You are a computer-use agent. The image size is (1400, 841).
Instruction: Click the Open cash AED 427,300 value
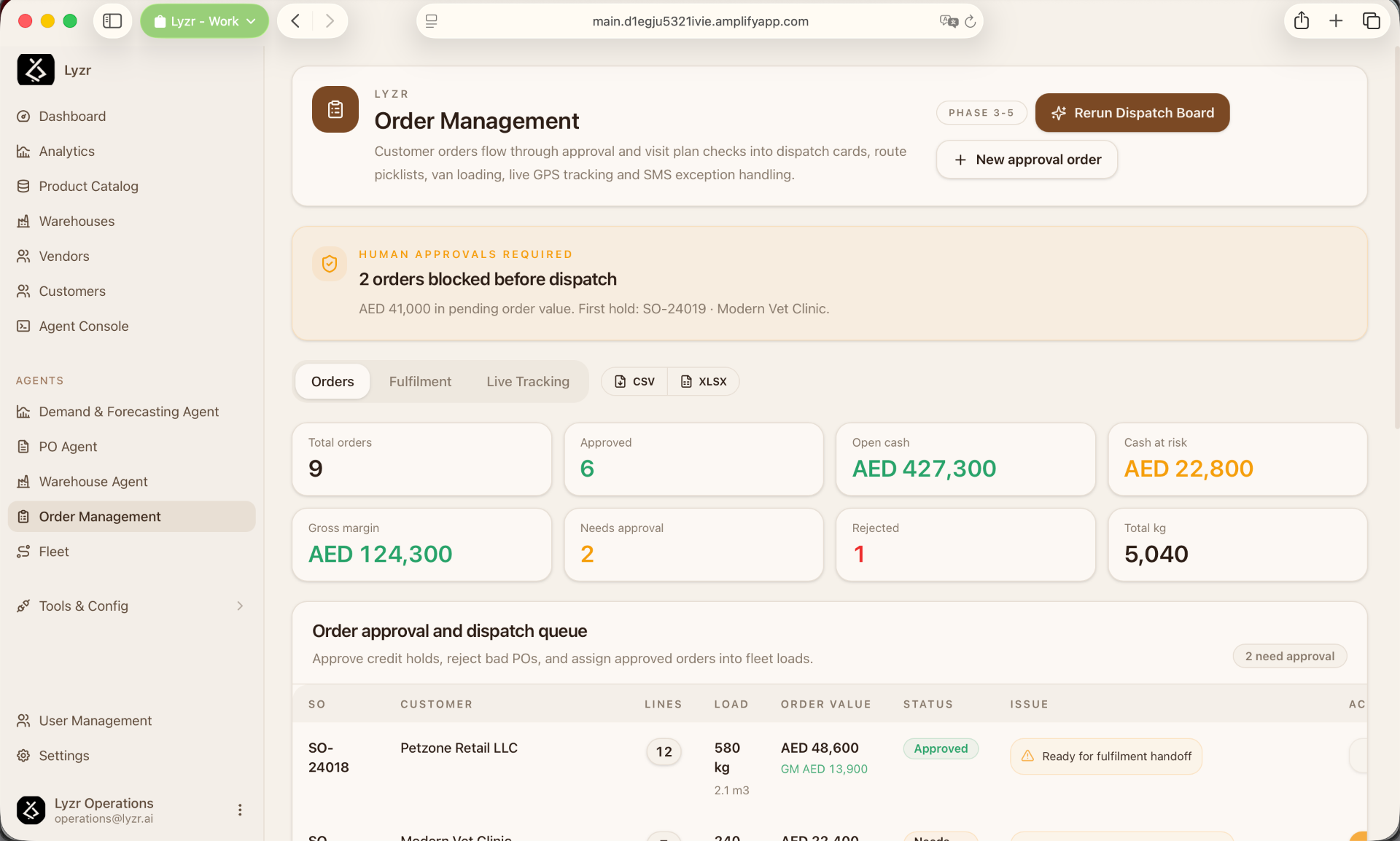pos(924,469)
